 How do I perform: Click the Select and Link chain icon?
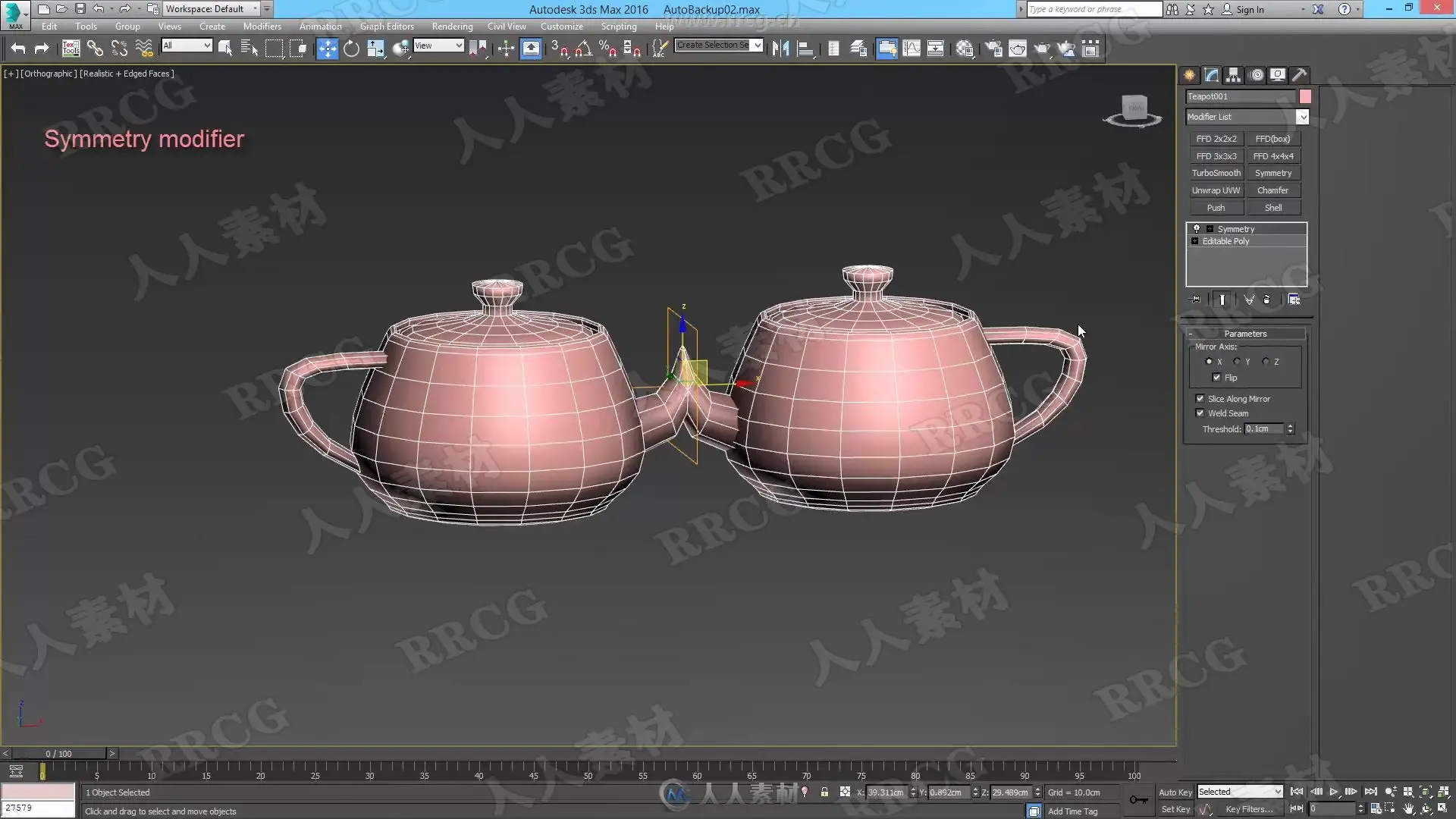pyautogui.click(x=95, y=49)
